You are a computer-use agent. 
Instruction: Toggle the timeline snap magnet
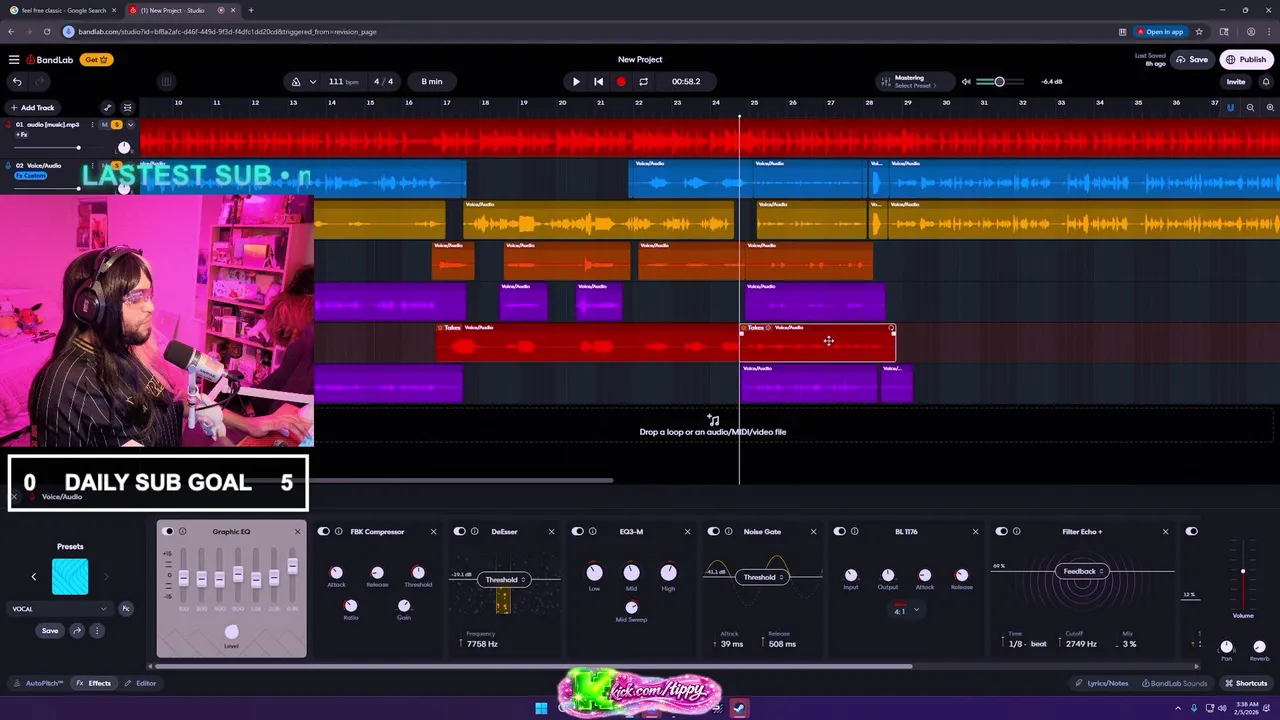click(1230, 107)
